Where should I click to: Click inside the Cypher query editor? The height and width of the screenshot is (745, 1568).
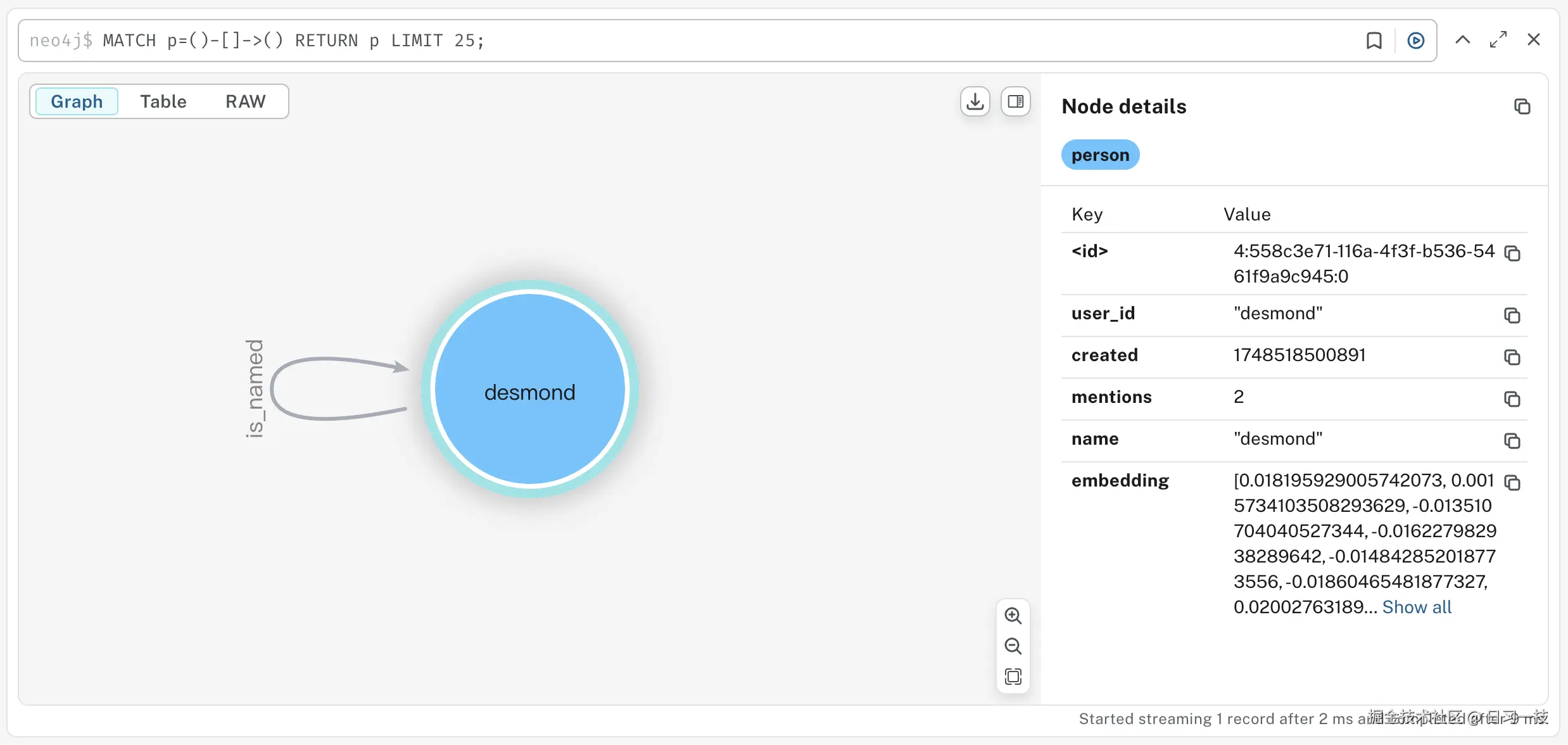[x=443, y=40]
